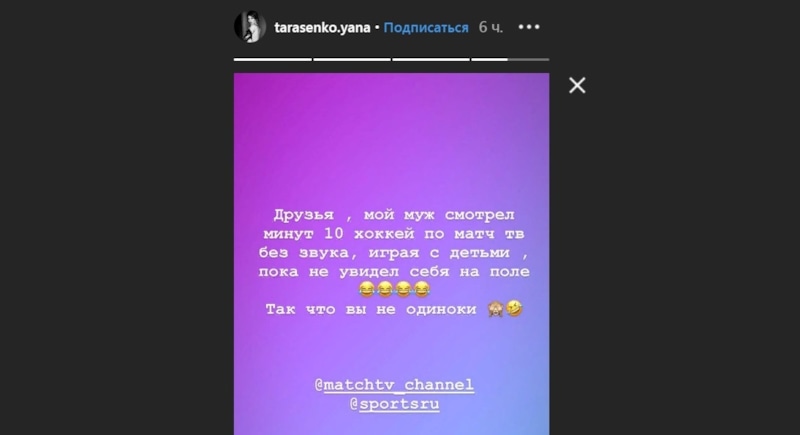
Task: Open the three-dots story options menu
Action: point(529,27)
